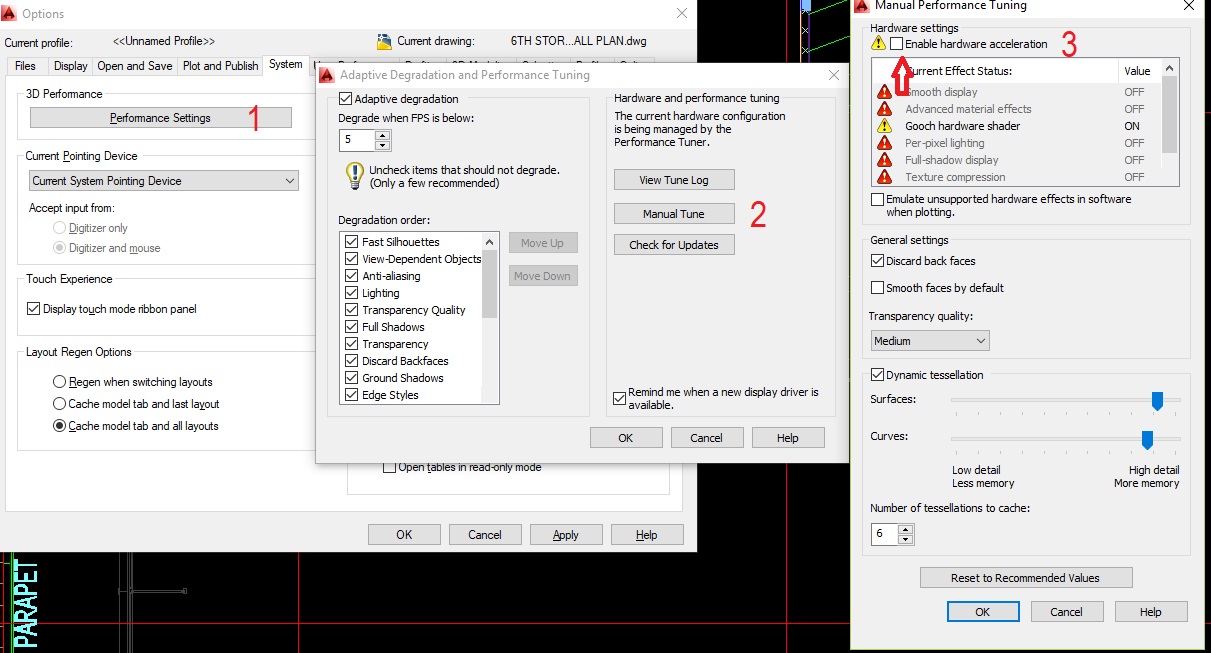Click the AutoCAD icon in the Options title bar
Image resolution: width=1211 pixels, height=653 pixels.
pyautogui.click(x=11, y=13)
